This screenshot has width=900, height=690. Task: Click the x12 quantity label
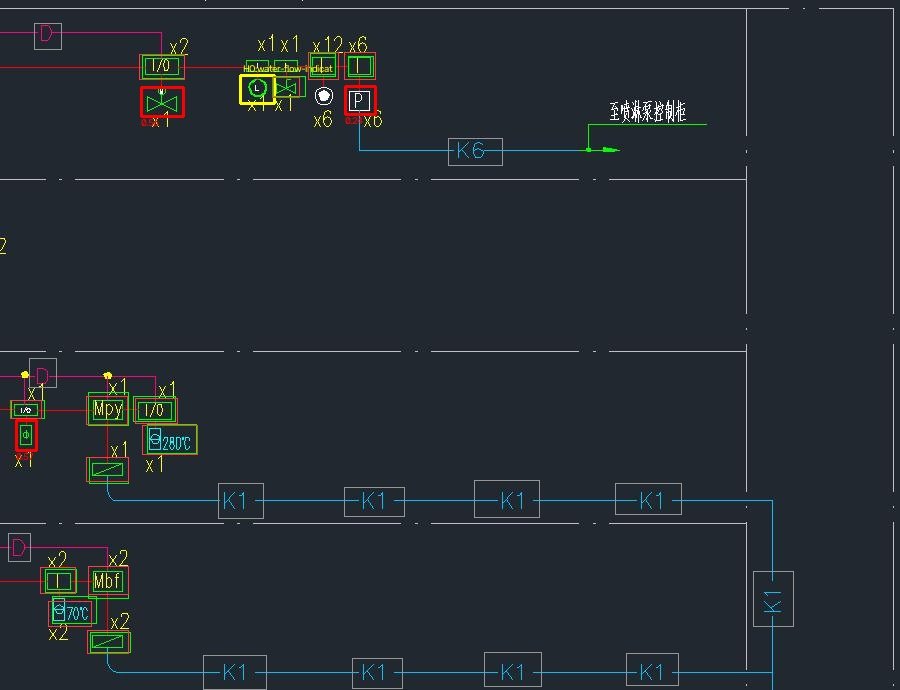point(327,45)
